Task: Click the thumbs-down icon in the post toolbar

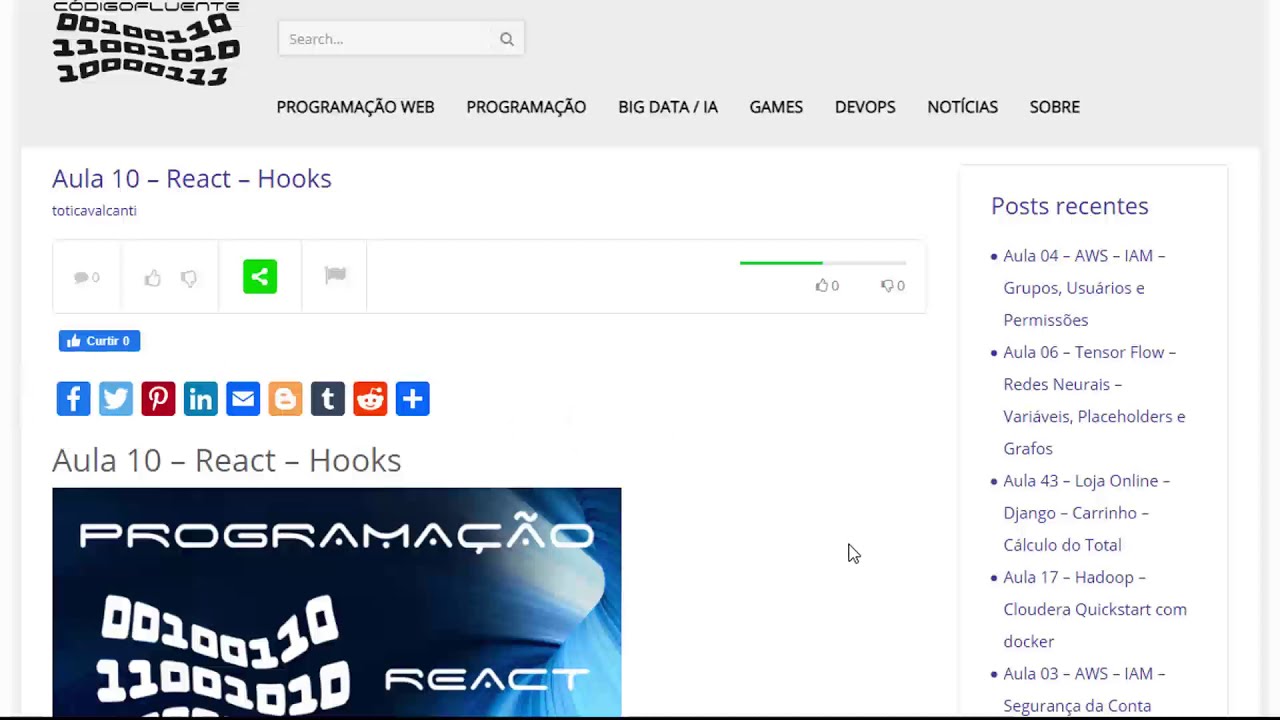Action: coord(189,278)
